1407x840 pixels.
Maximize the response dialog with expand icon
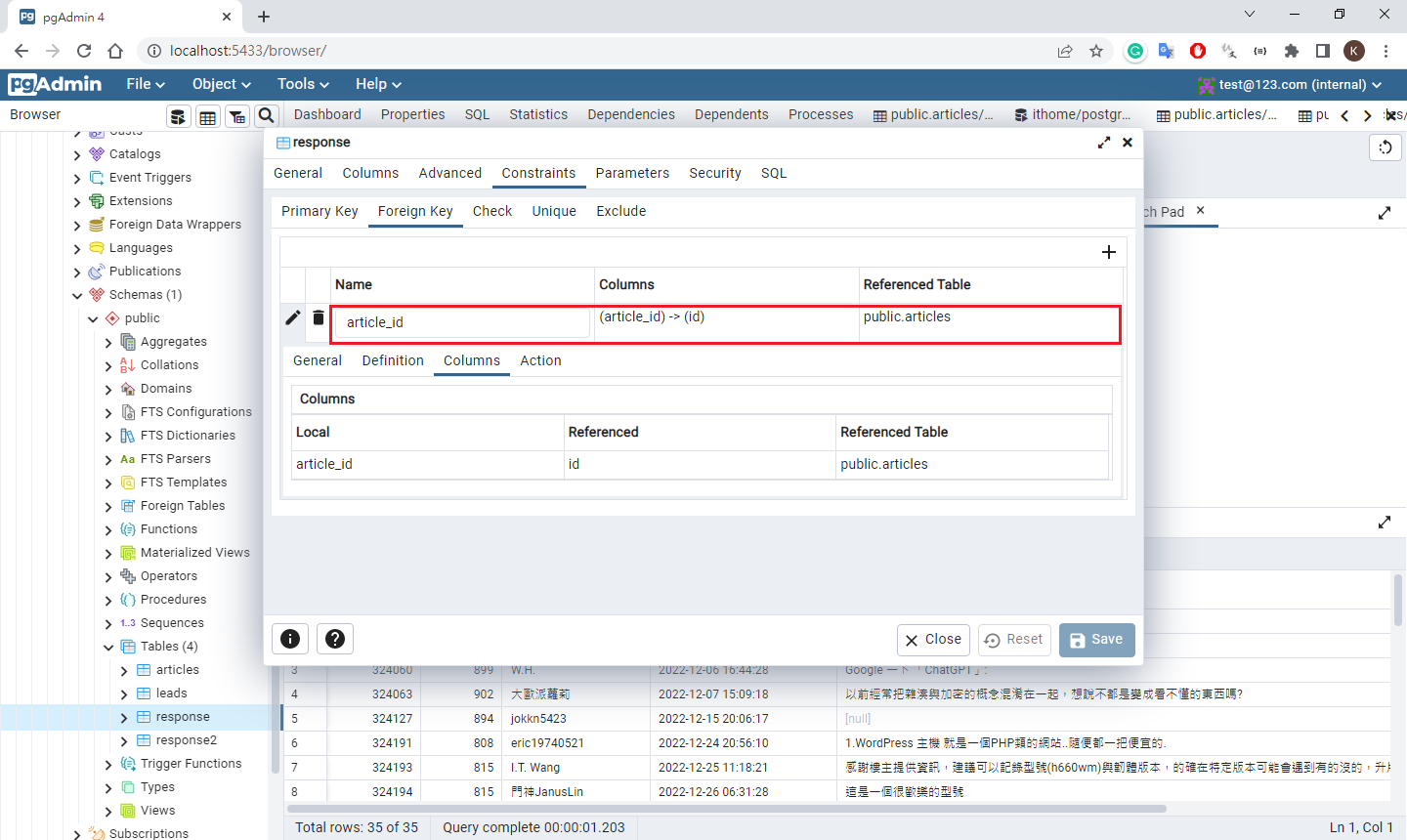[1104, 143]
